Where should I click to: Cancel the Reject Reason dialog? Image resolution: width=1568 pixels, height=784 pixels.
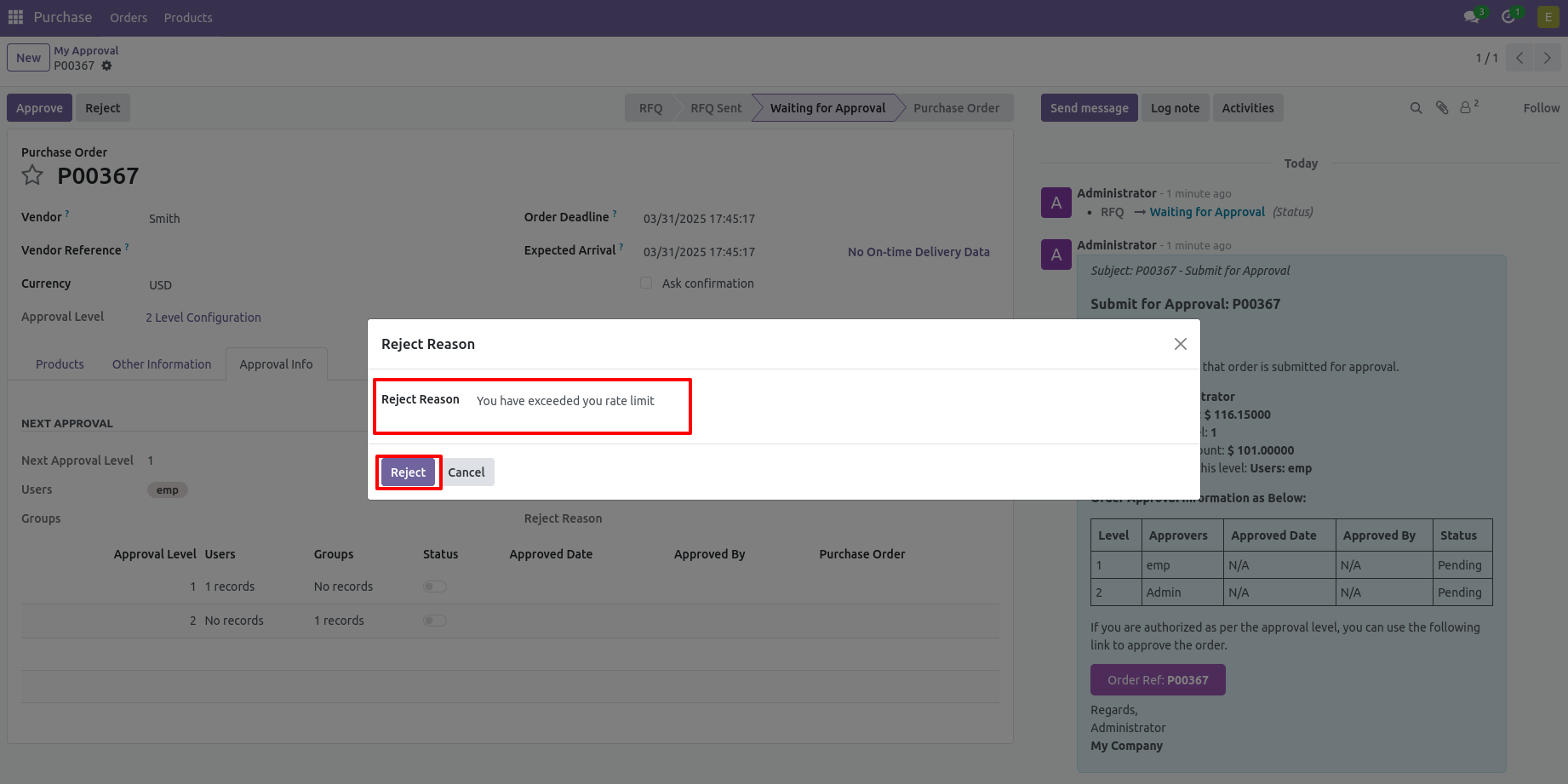[x=466, y=472]
